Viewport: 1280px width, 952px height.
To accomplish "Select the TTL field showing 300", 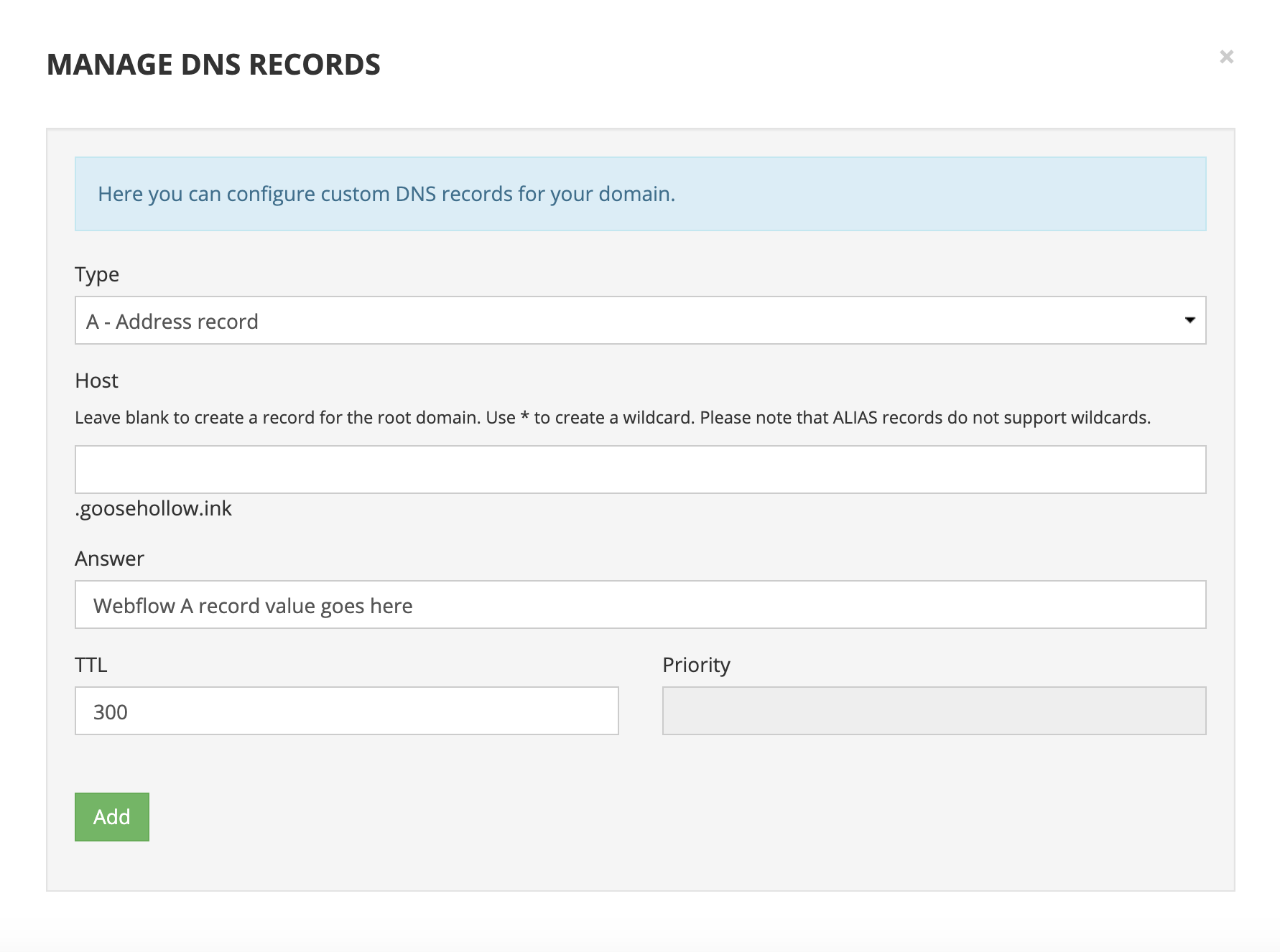I will point(346,711).
